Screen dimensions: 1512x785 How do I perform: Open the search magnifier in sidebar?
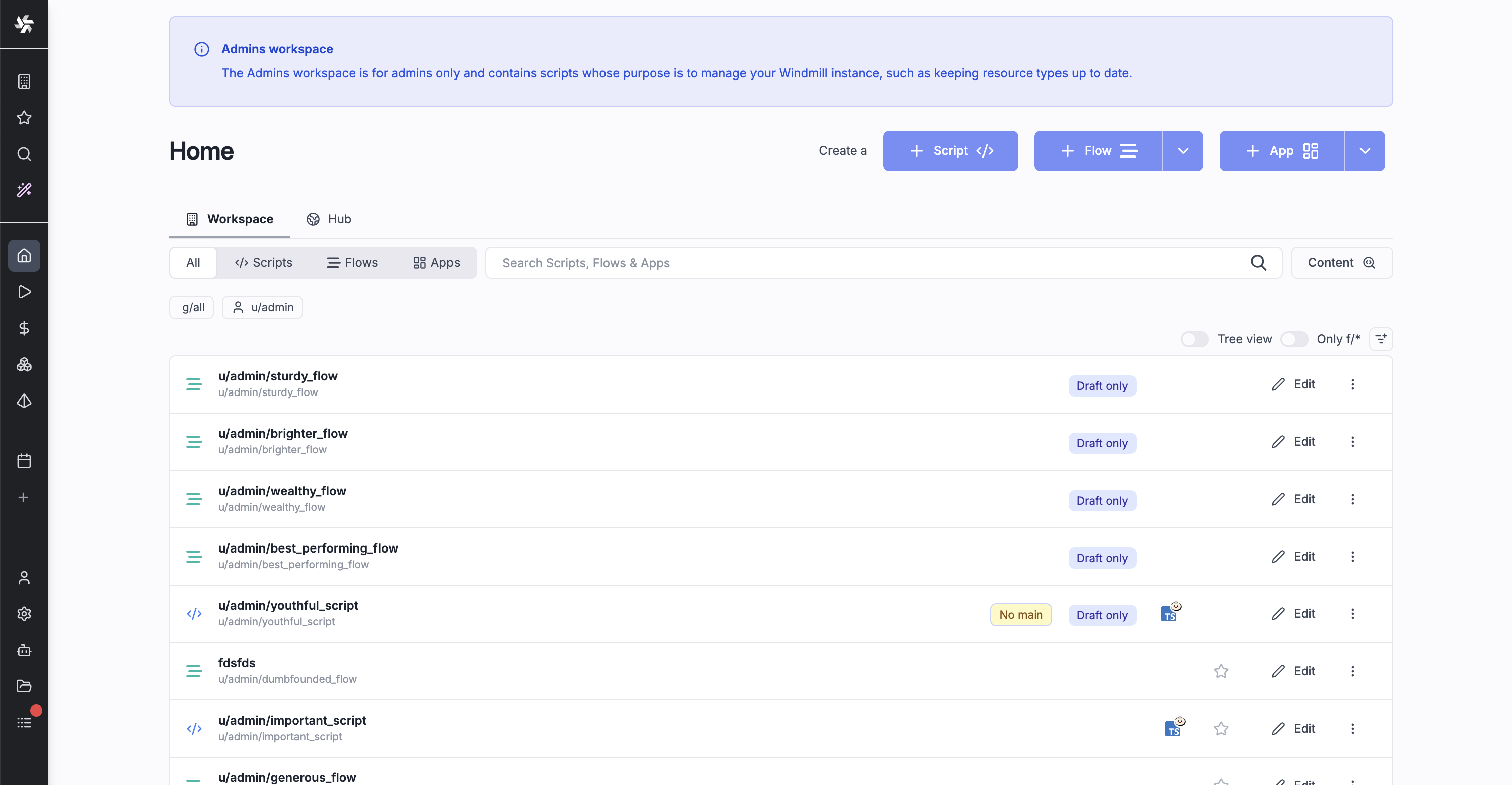[x=24, y=153]
